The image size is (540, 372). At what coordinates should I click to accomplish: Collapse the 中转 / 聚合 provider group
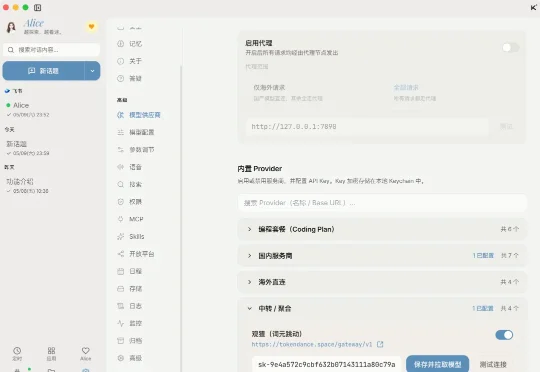point(382,308)
